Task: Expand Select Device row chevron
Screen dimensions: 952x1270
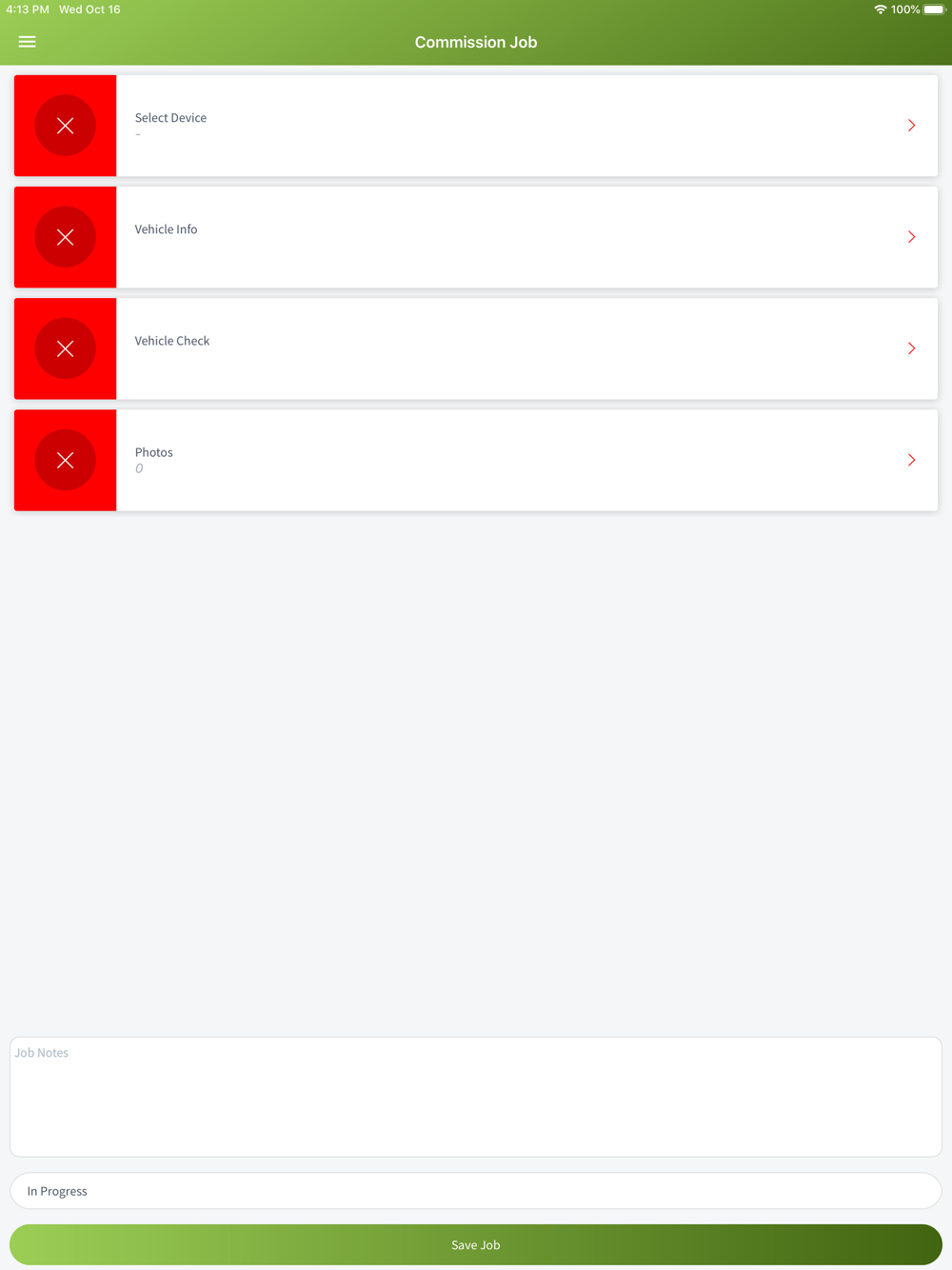Action: (x=911, y=126)
